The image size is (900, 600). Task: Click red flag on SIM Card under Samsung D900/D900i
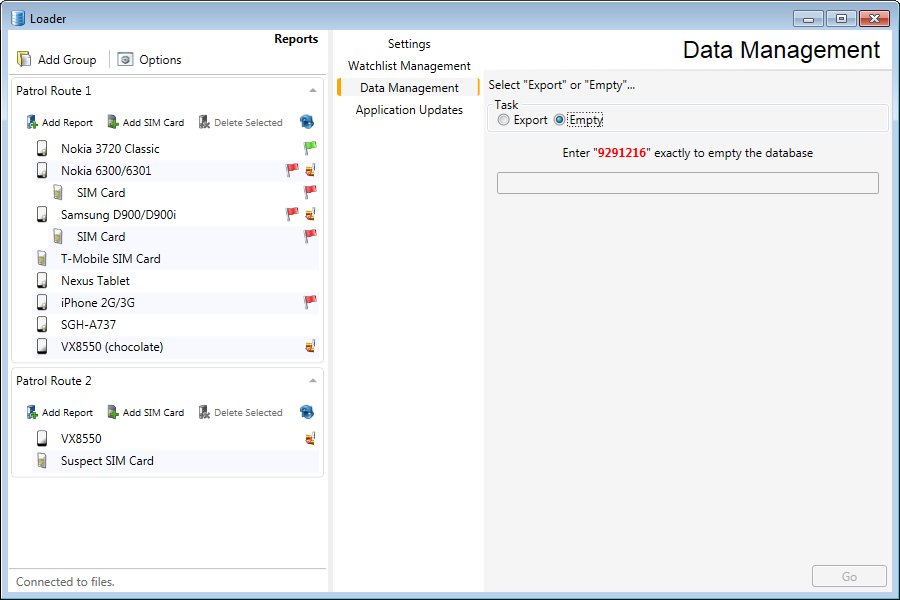pyautogui.click(x=310, y=235)
